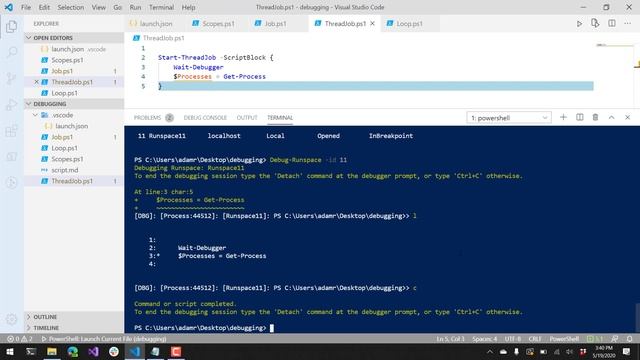Click errors and warnings status bar indicator
The image size is (640, 360).
pos(20,339)
